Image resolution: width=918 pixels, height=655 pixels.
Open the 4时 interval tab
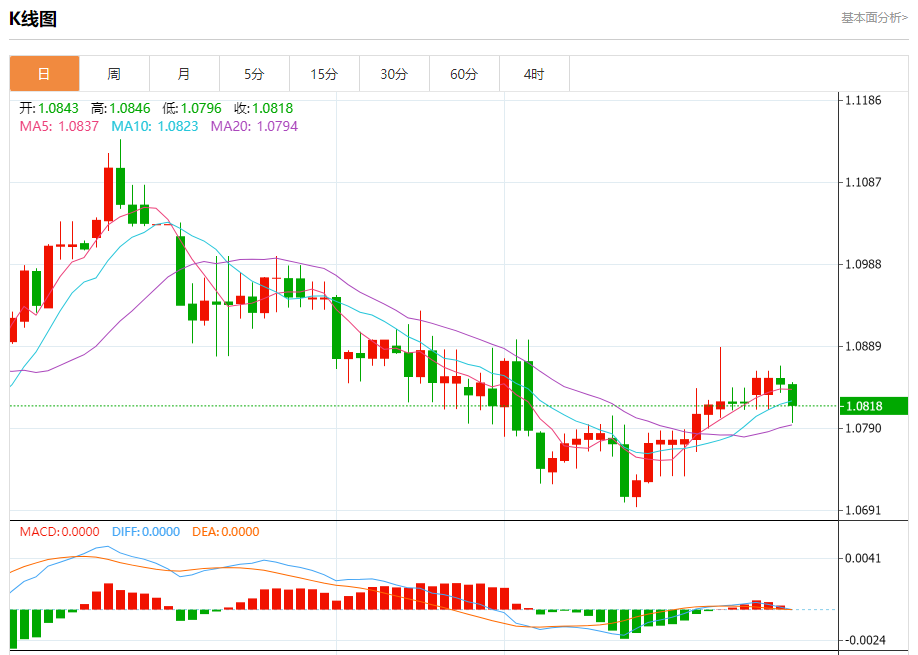(534, 74)
